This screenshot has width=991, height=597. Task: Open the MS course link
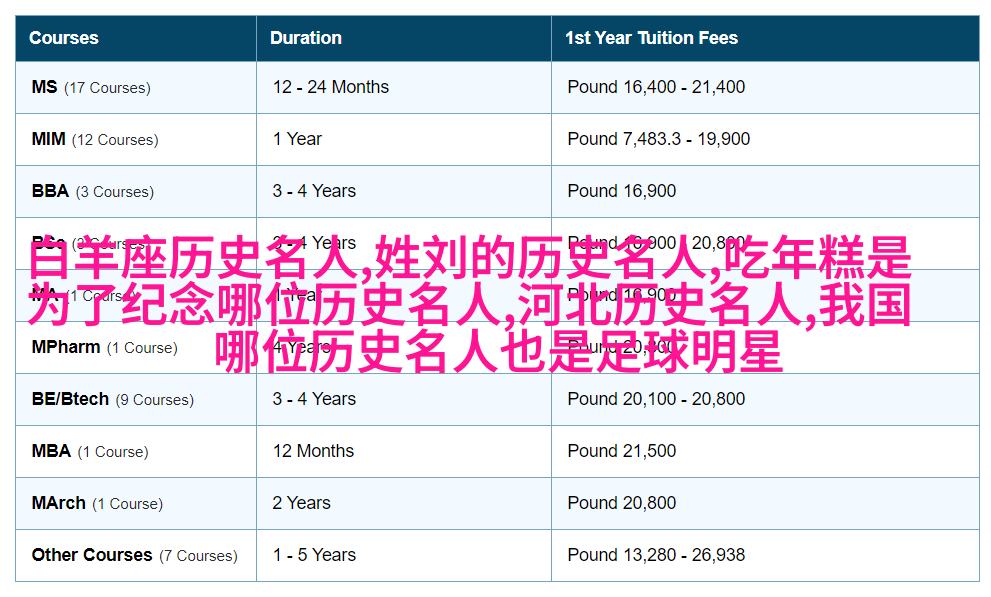(x=45, y=87)
